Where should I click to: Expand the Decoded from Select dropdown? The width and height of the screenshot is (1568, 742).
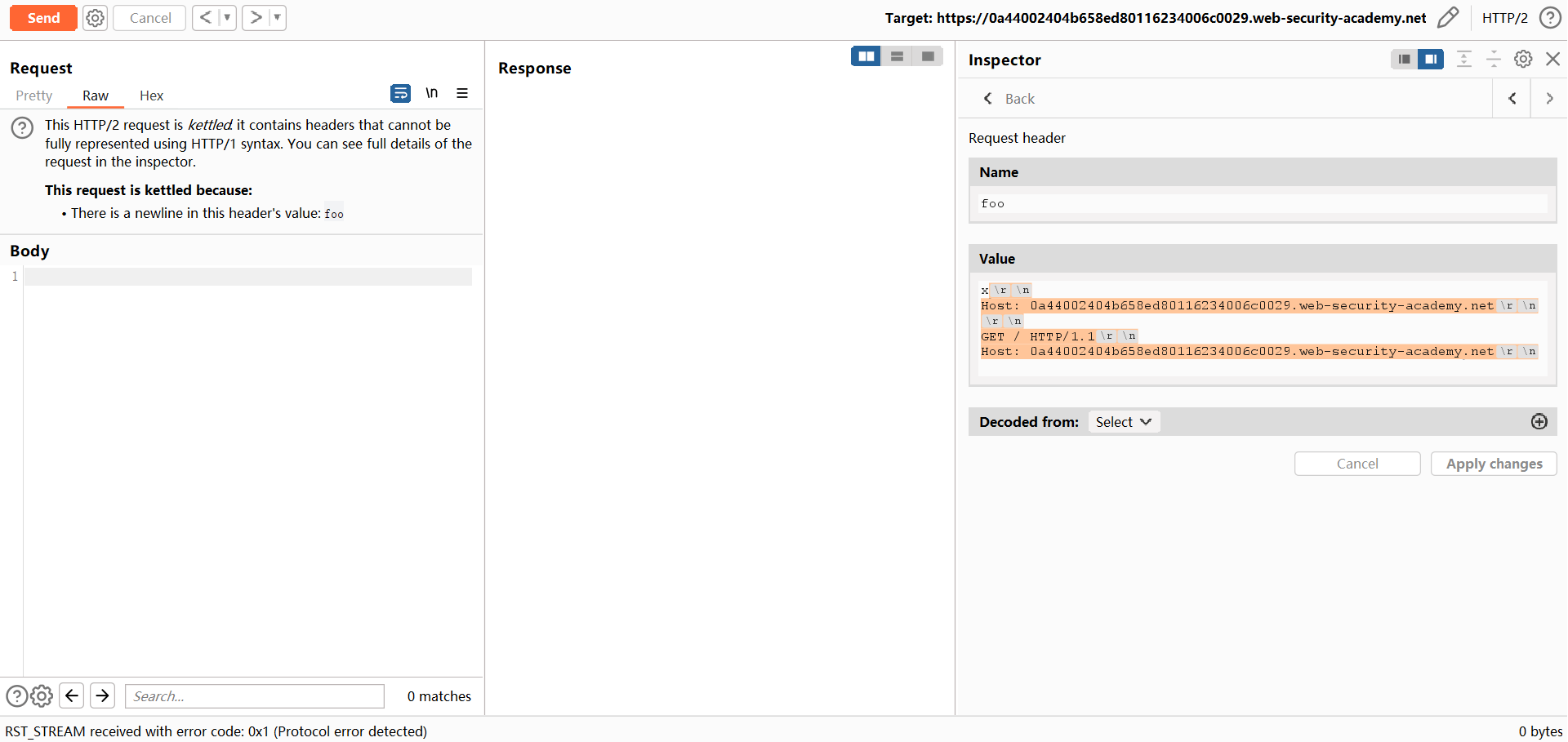(1124, 422)
